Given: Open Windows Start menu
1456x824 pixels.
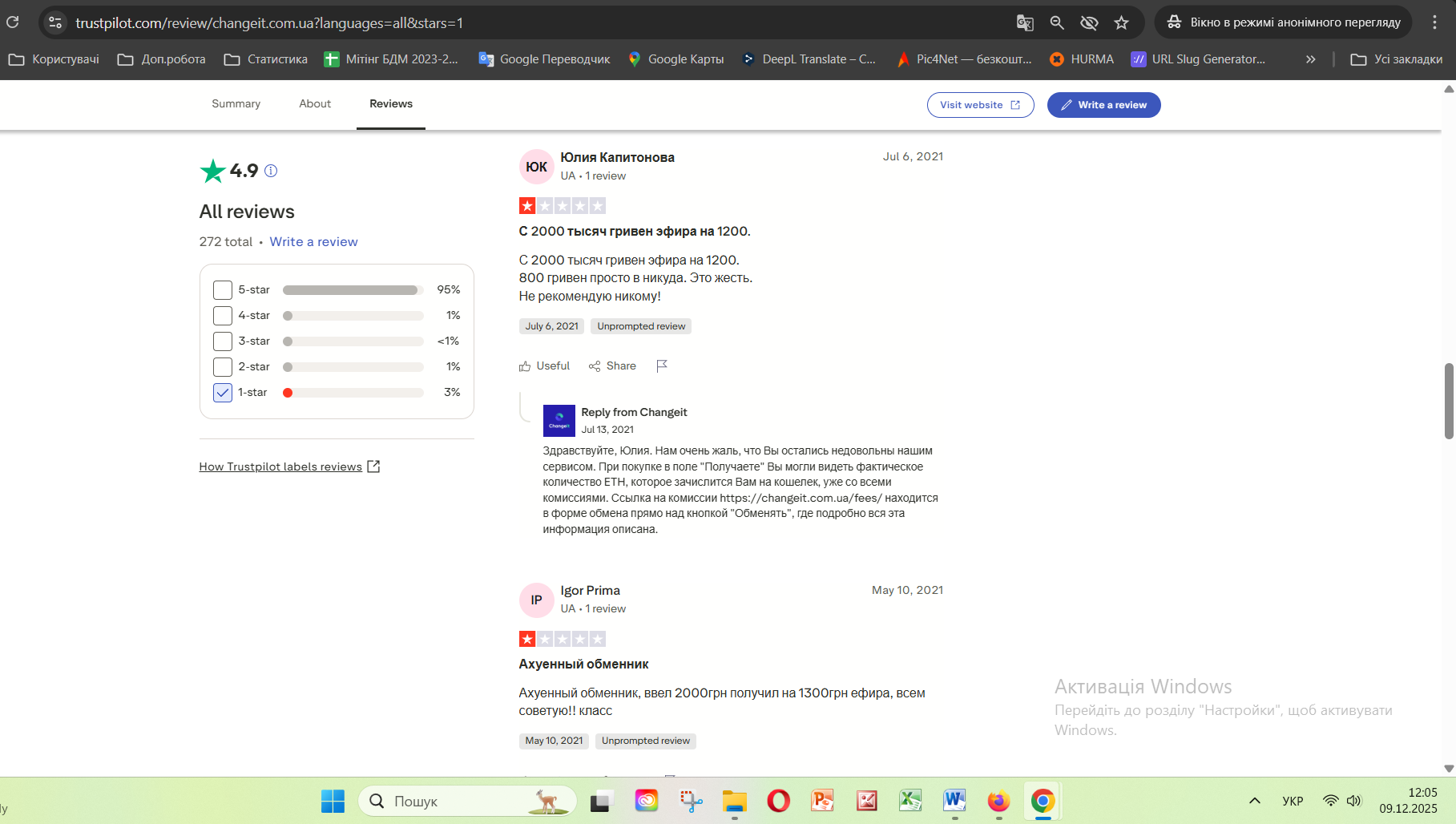Looking at the screenshot, I should pyautogui.click(x=333, y=801).
